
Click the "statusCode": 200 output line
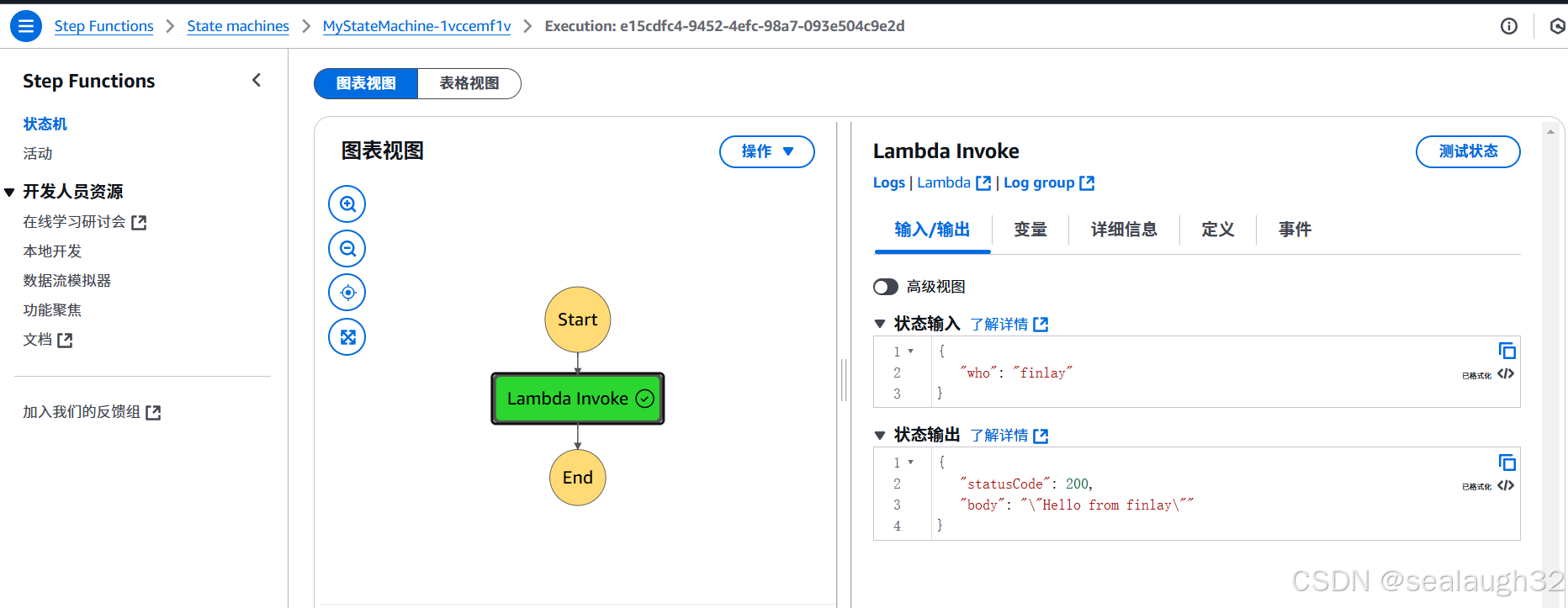(1025, 484)
